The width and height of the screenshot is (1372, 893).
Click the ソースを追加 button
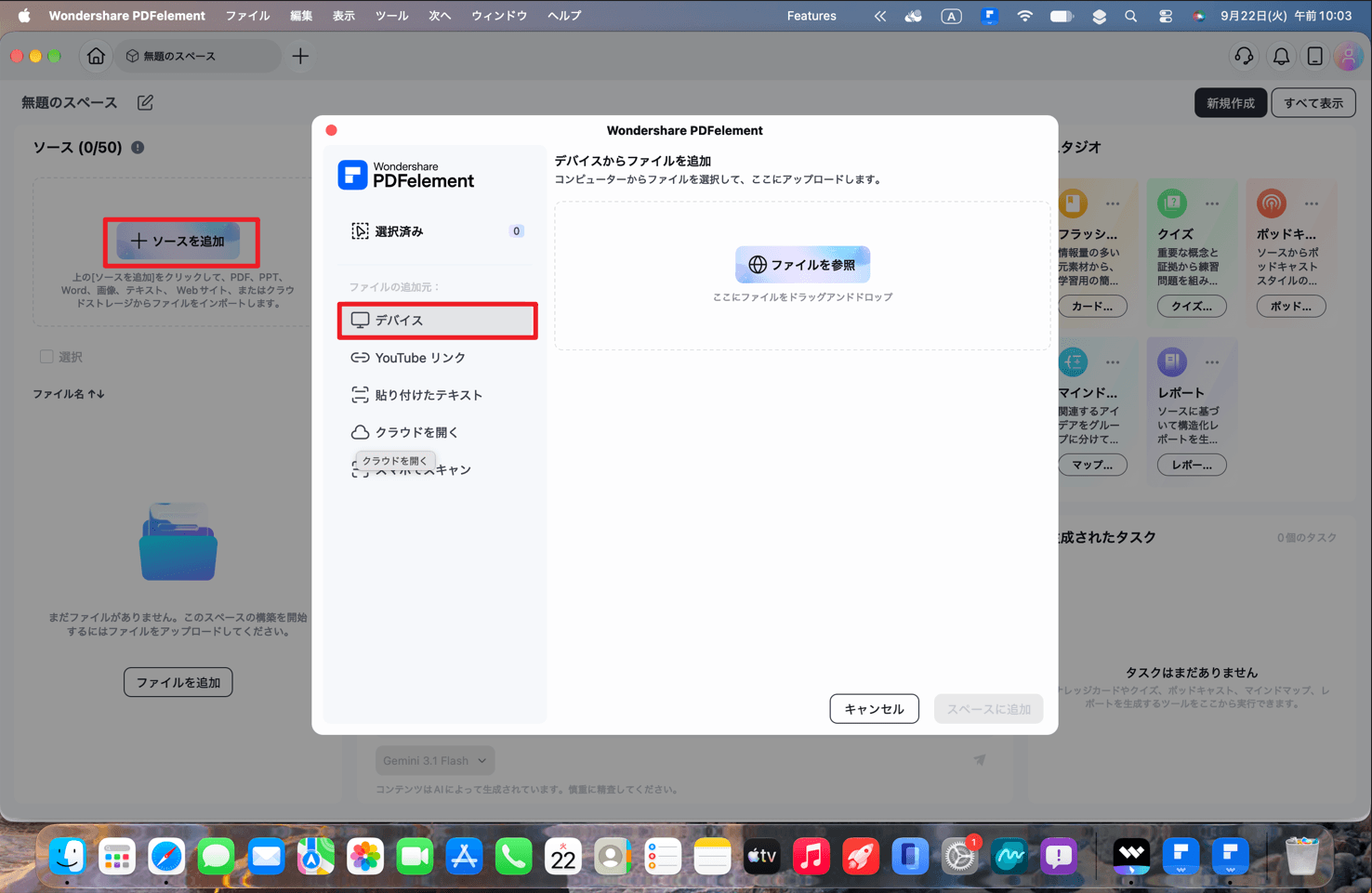[x=178, y=241]
